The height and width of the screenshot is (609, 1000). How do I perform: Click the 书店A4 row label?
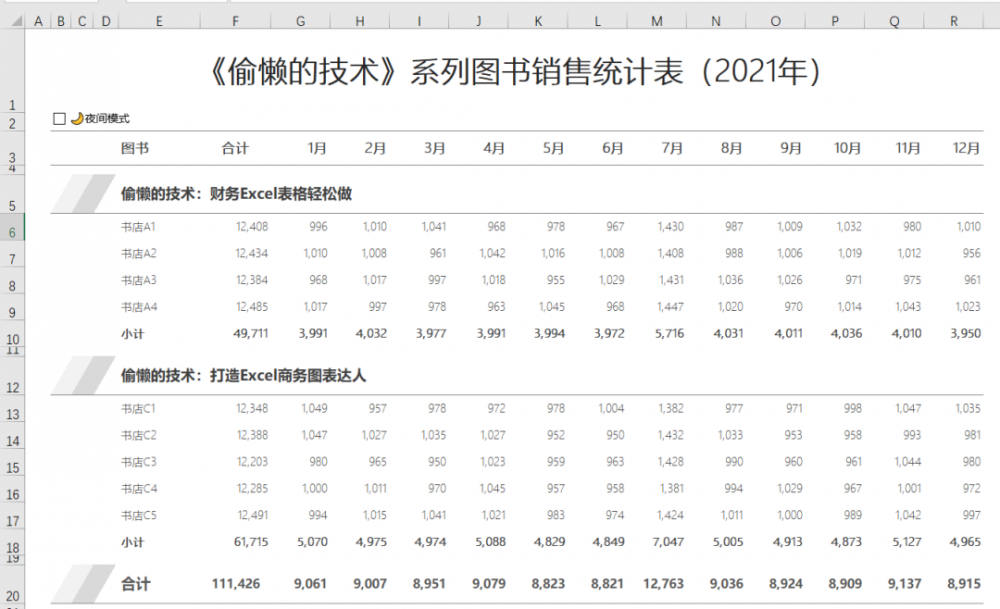(139, 307)
